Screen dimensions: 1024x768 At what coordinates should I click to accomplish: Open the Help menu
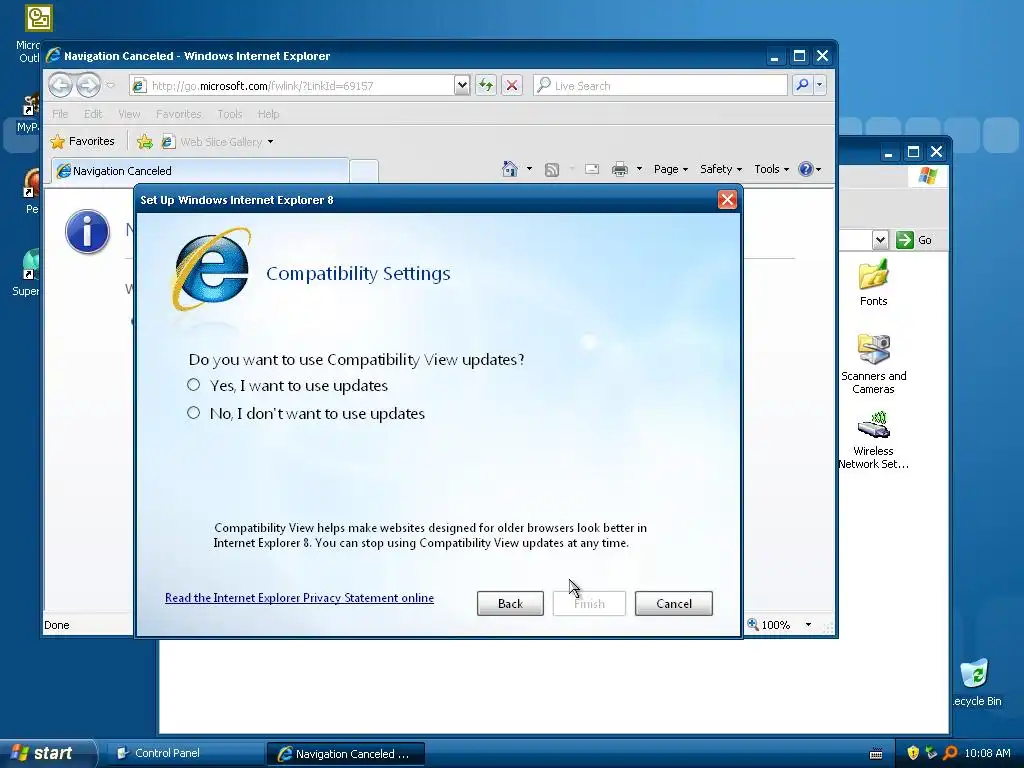click(268, 114)
